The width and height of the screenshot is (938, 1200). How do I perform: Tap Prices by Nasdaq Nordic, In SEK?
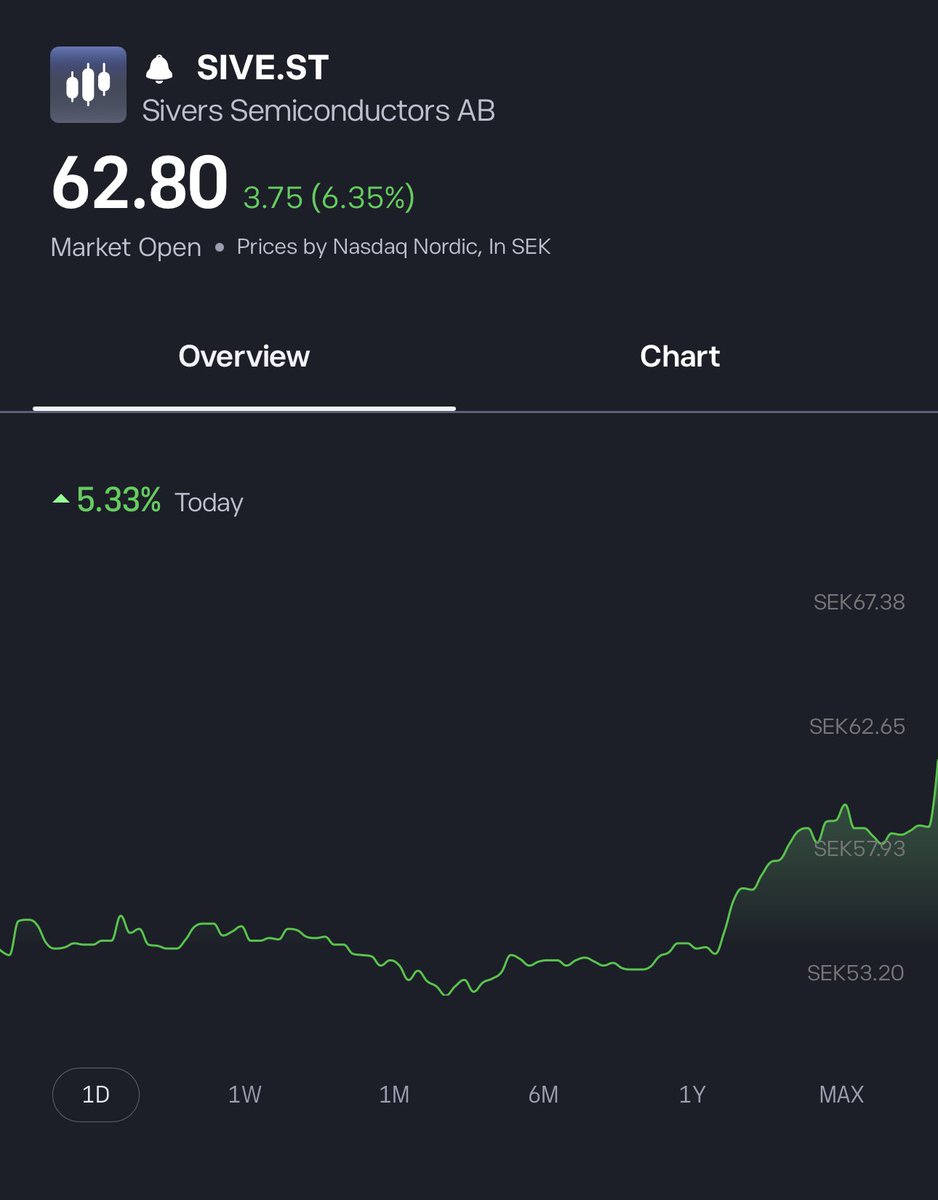coord(394,246)
